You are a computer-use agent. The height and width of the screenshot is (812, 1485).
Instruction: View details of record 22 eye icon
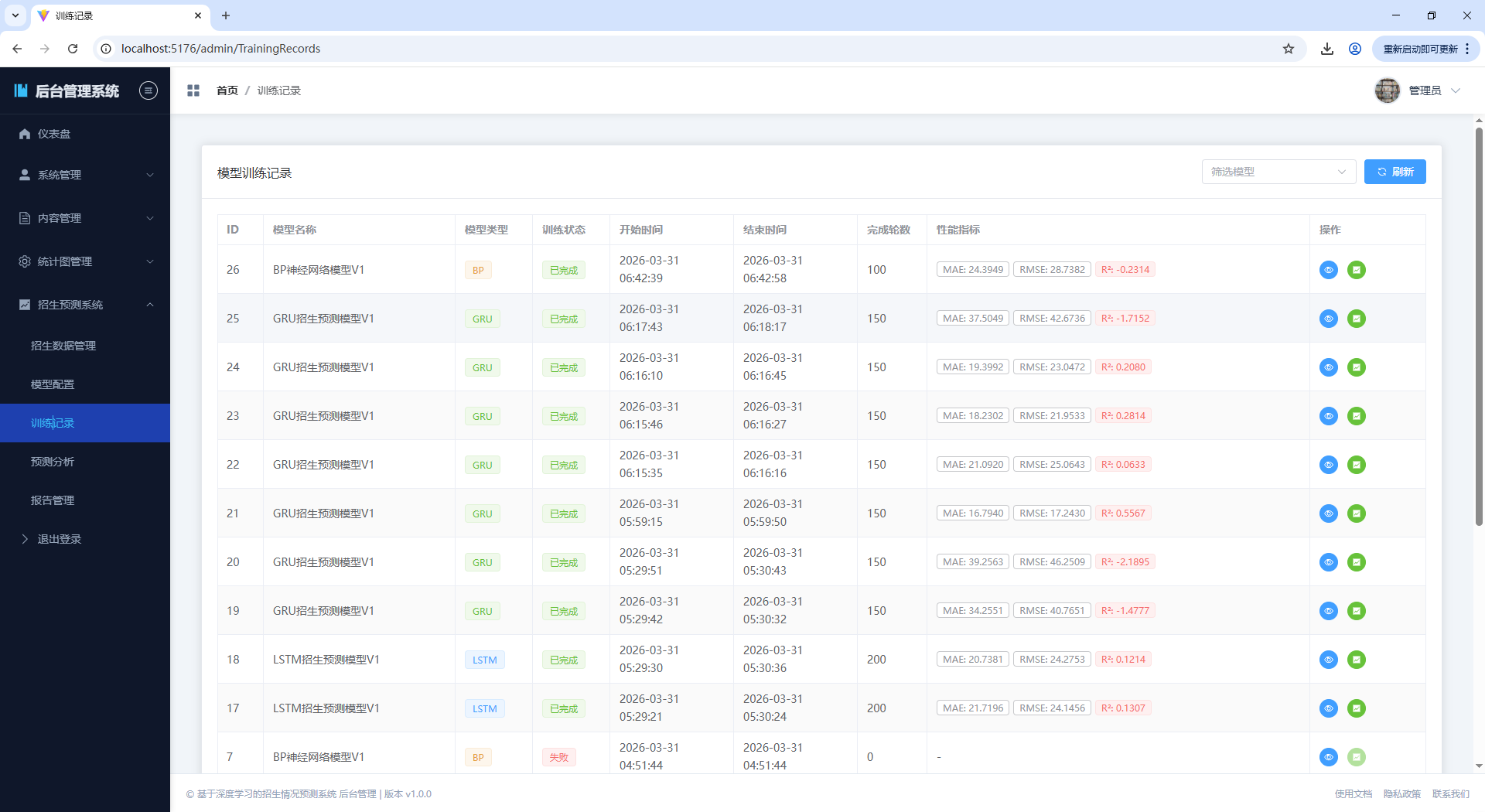[1328, 465]
